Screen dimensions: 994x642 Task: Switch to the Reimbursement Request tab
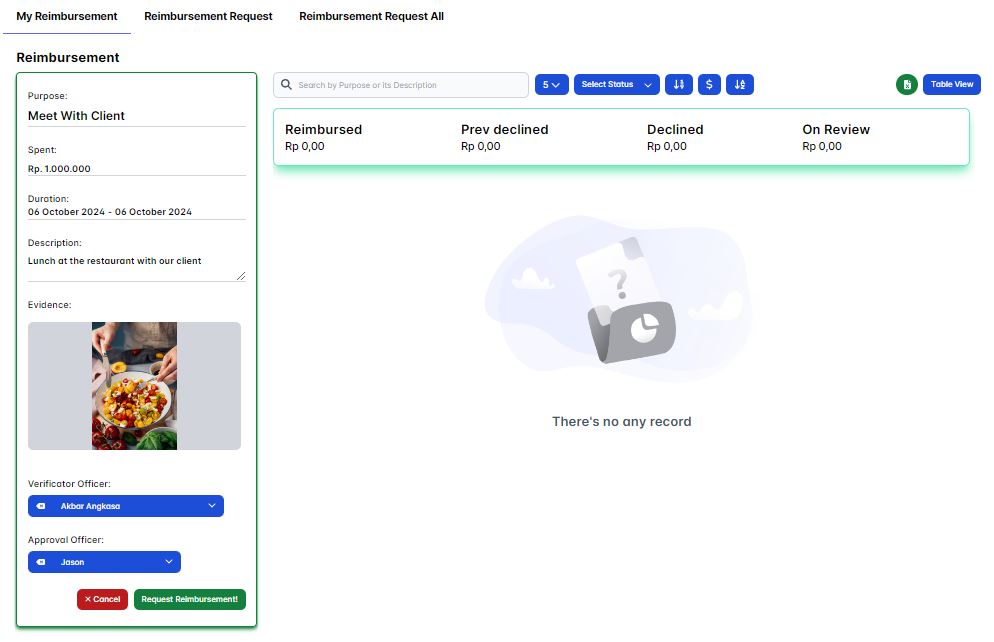(208, 17)
